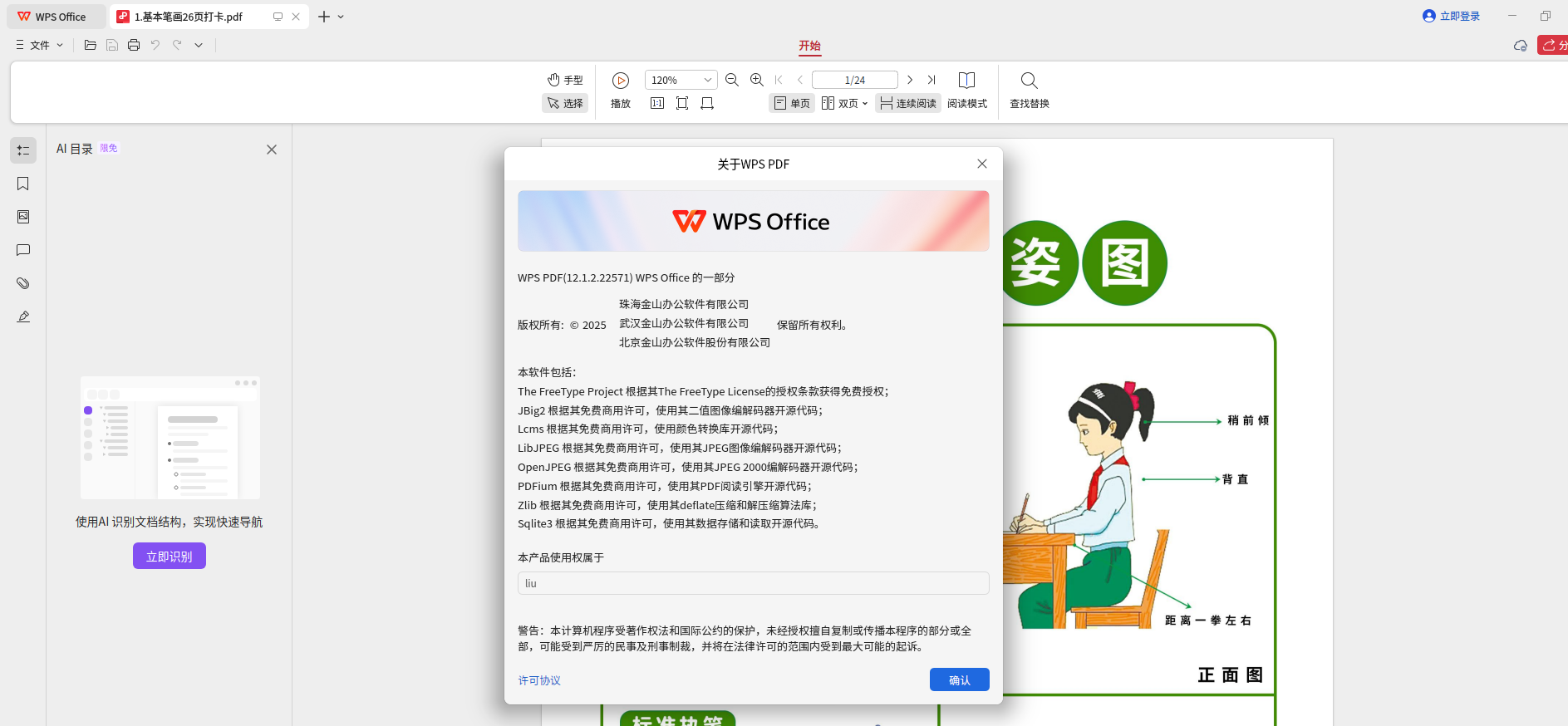Click Login now (立即登录) button
Image resolution: width=1568 pixels, height=726 pixels.
point(1452,16)
